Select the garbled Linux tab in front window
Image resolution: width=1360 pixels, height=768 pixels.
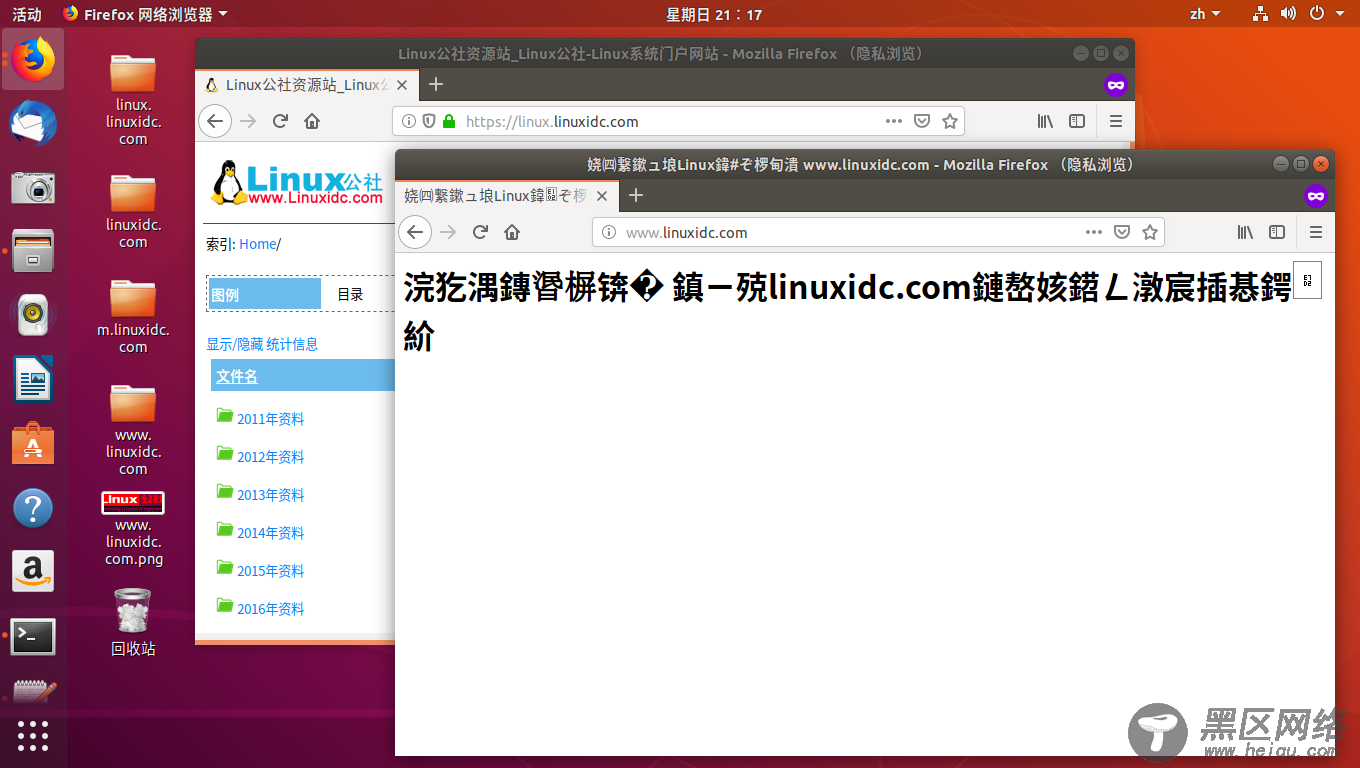(507, 196)
